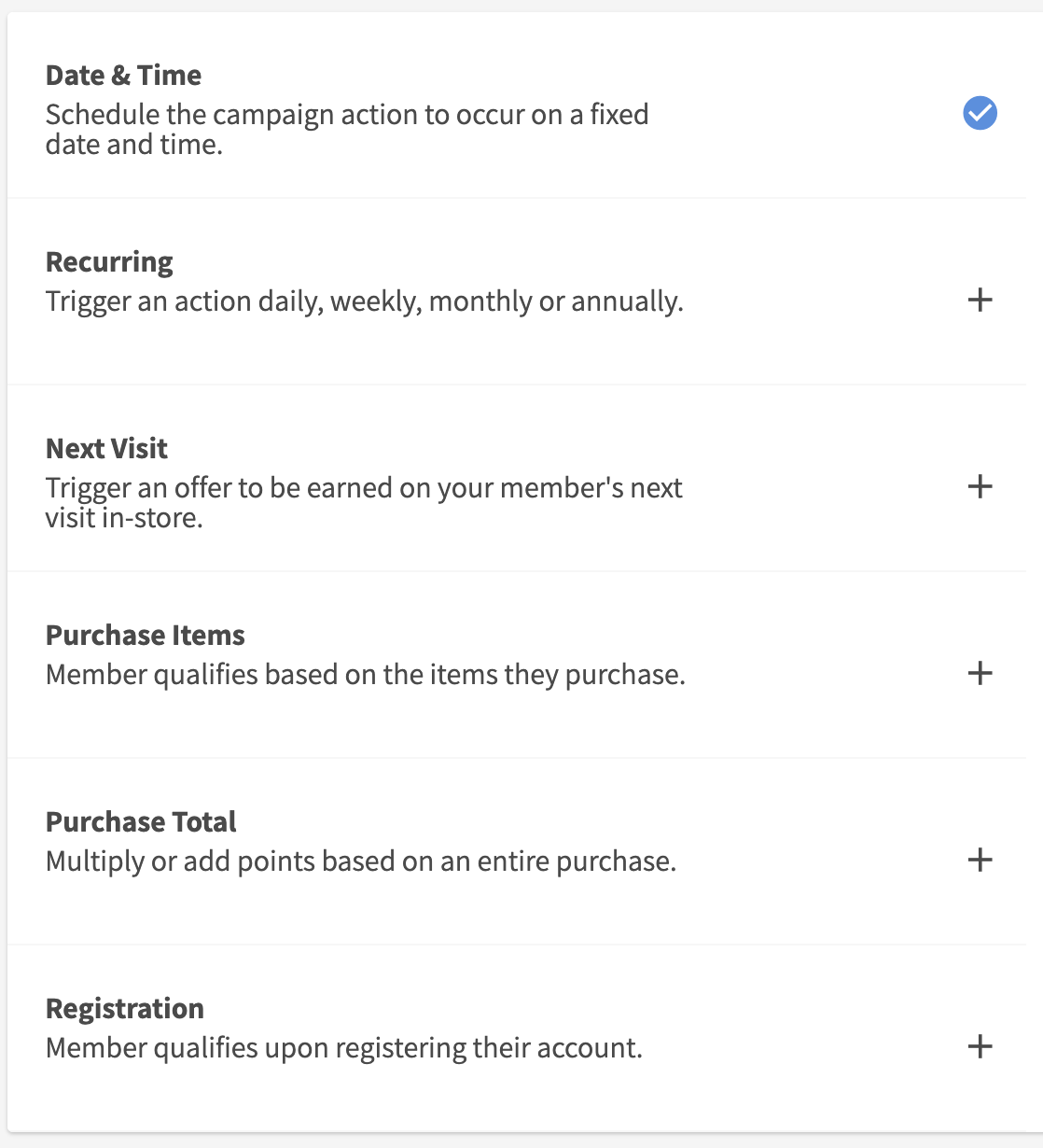Click 'Multiply or add points' description
This screenshot has width=1043, height=1148.
(360, 861)
